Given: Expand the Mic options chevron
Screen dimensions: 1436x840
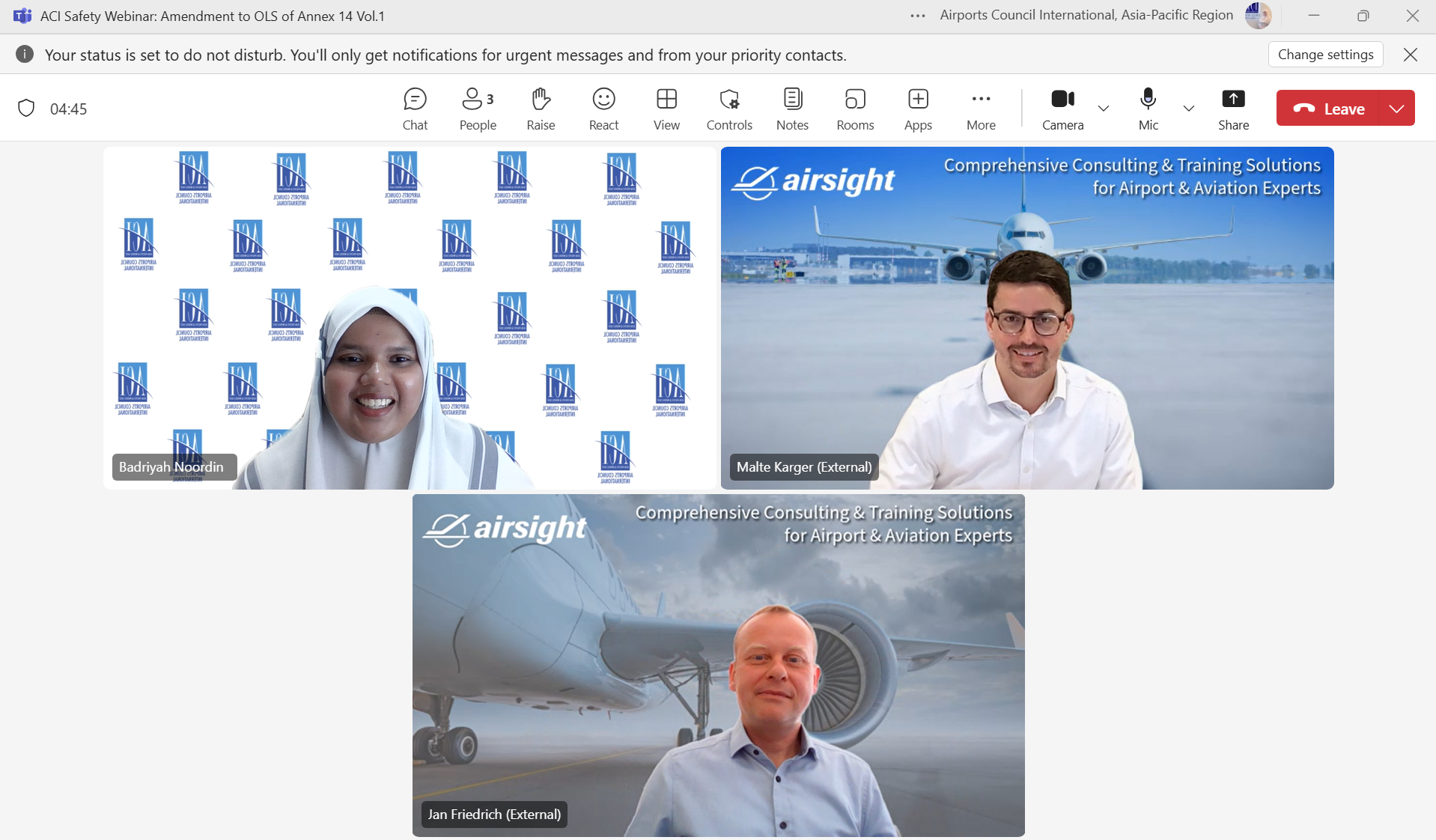Looking at the screenshot, I should (1189, 109).
